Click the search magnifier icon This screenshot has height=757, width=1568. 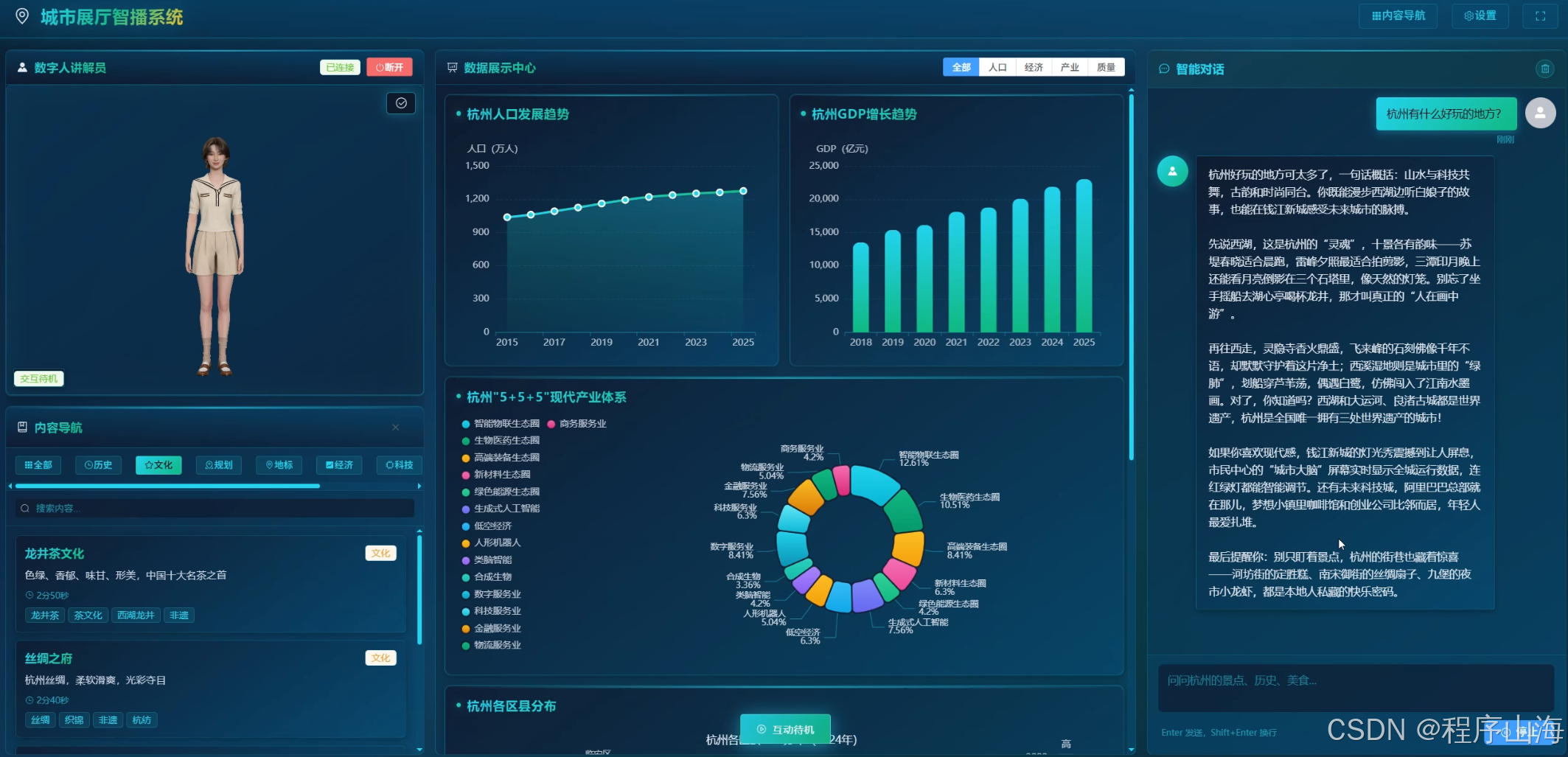click(x=25, y=508)
